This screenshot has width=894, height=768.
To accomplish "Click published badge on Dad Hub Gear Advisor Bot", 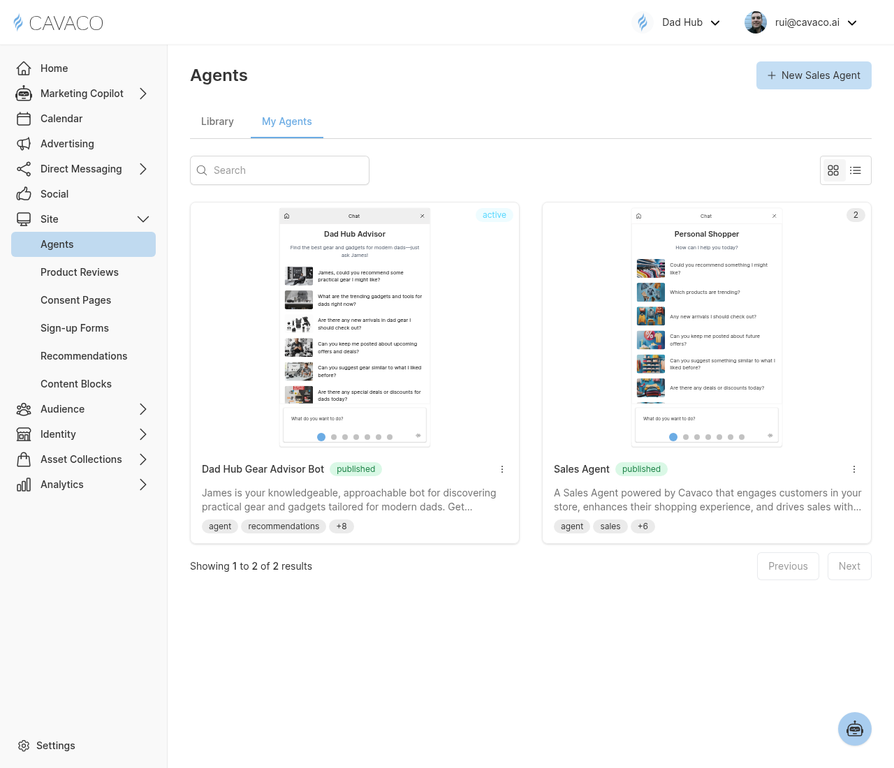I will pos(356,469).
